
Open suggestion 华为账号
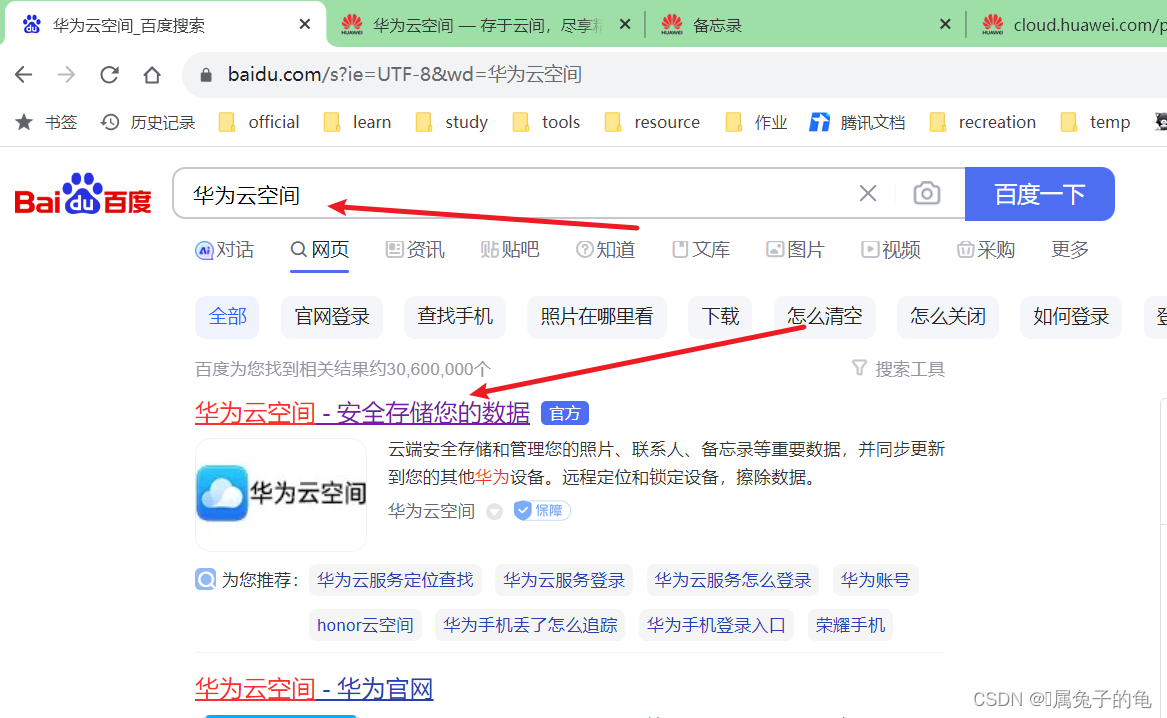pyautogui.click(x=875, y=580)
